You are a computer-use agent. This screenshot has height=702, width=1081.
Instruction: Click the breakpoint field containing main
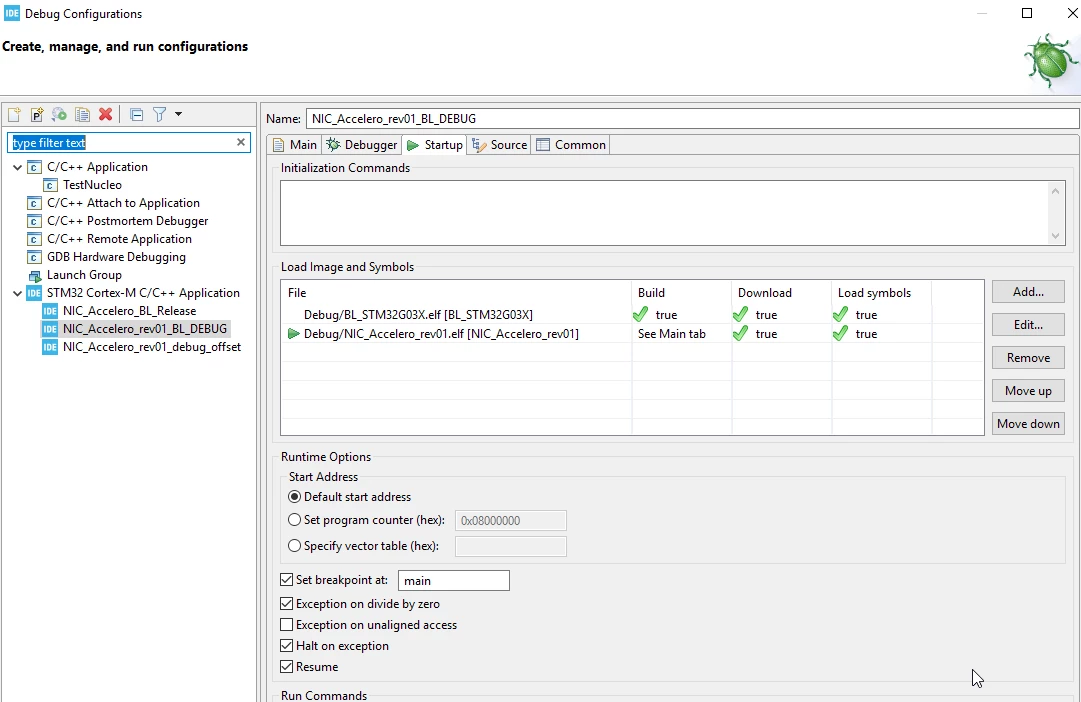(454, 581)
